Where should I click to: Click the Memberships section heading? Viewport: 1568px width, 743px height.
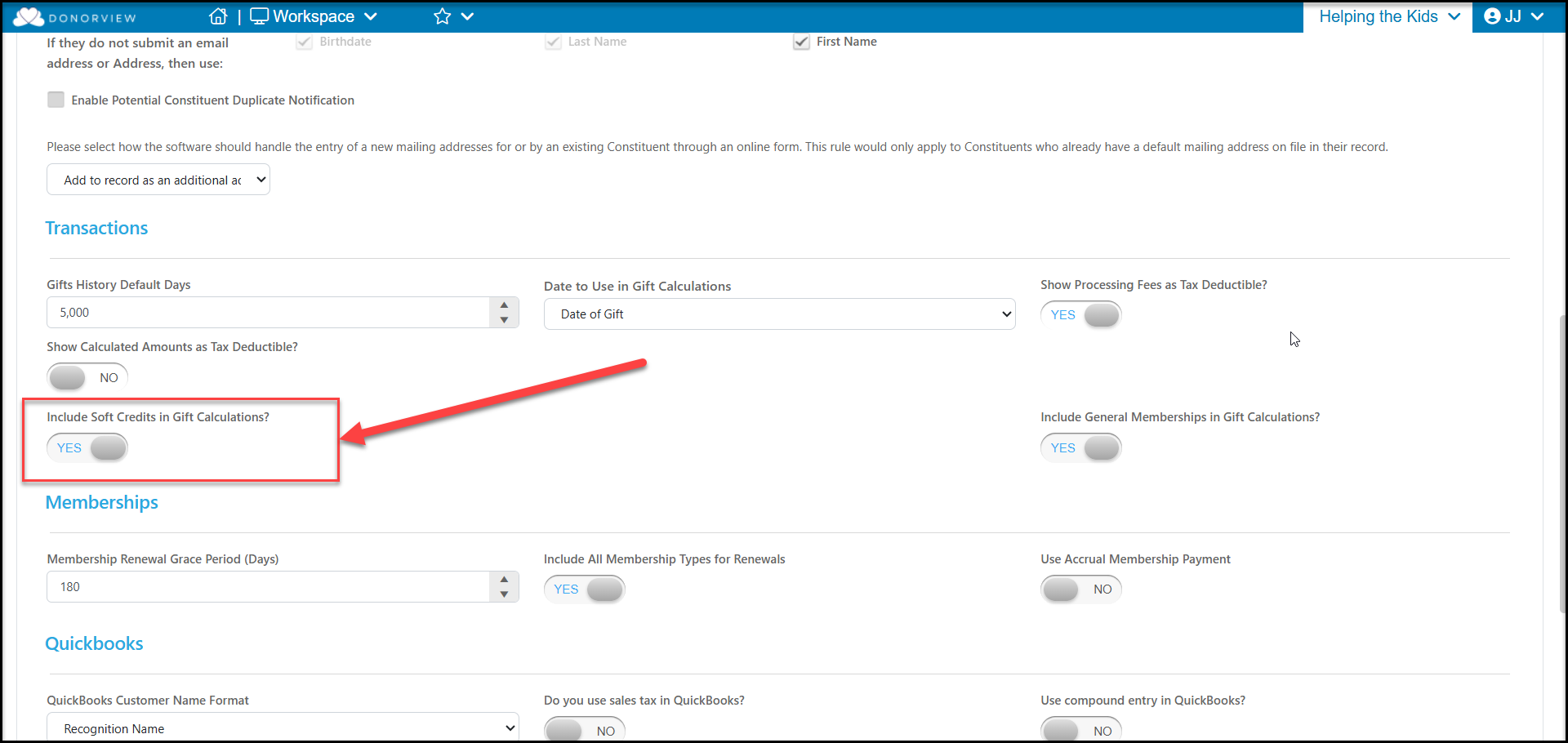tap(101, 502)
